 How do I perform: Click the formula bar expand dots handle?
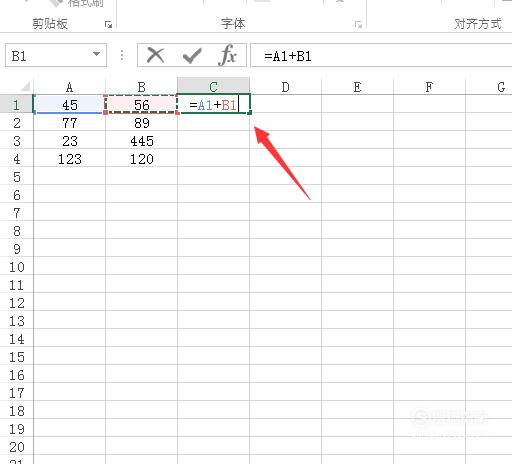click(x=122, y=55)
